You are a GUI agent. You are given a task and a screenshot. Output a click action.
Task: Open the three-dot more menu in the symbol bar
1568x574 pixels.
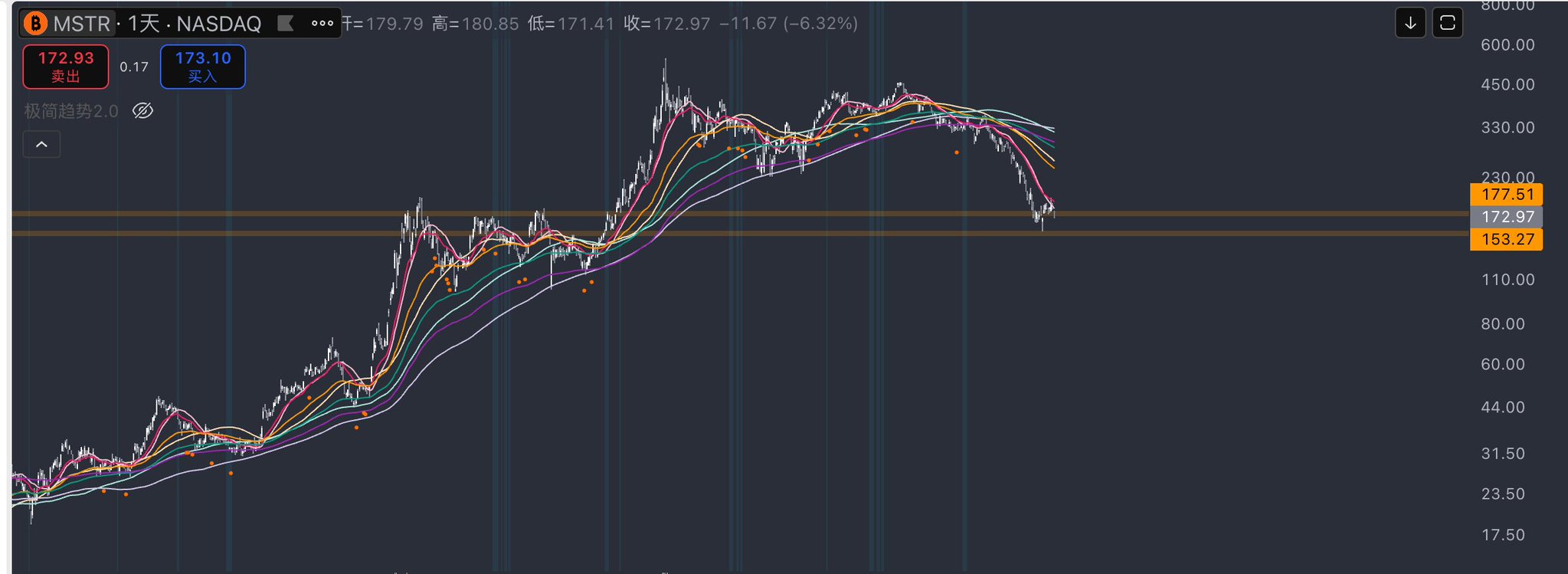(322, 24)
